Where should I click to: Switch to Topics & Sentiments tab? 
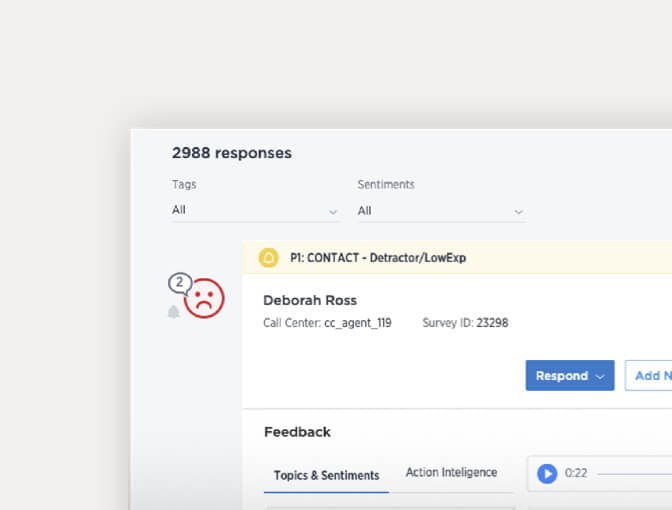point(327,475)
